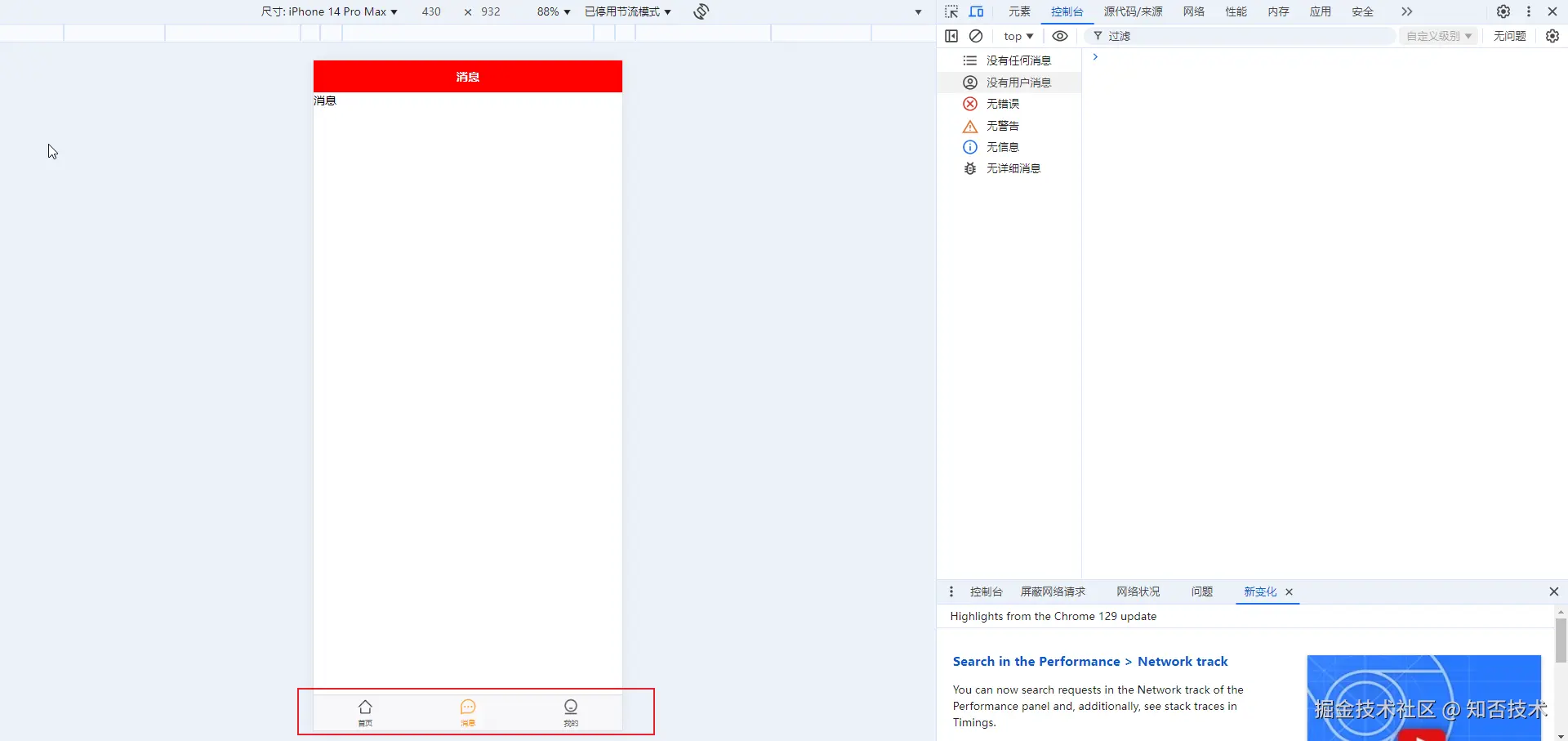Click the What's New video thumbnail
Viewport: 1568px width, 741px height.
click(1423, 698)
